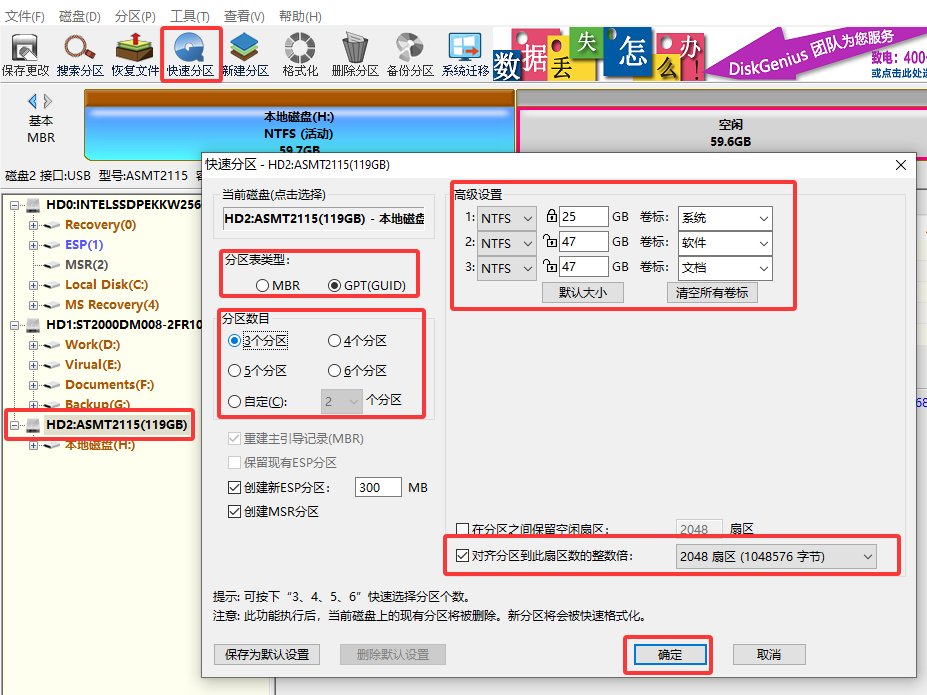
Task: Open partition 1 file system NTFS dropdown
Action: (x=507, y=218)
